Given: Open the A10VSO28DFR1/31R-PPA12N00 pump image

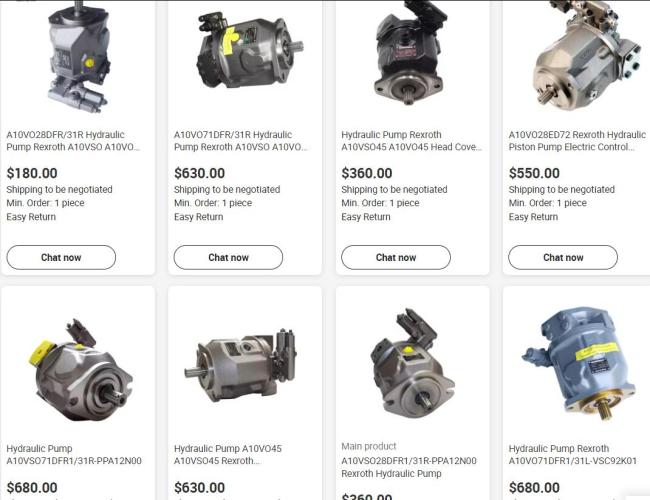Looking at the screenshot, I should click(412, 363).
